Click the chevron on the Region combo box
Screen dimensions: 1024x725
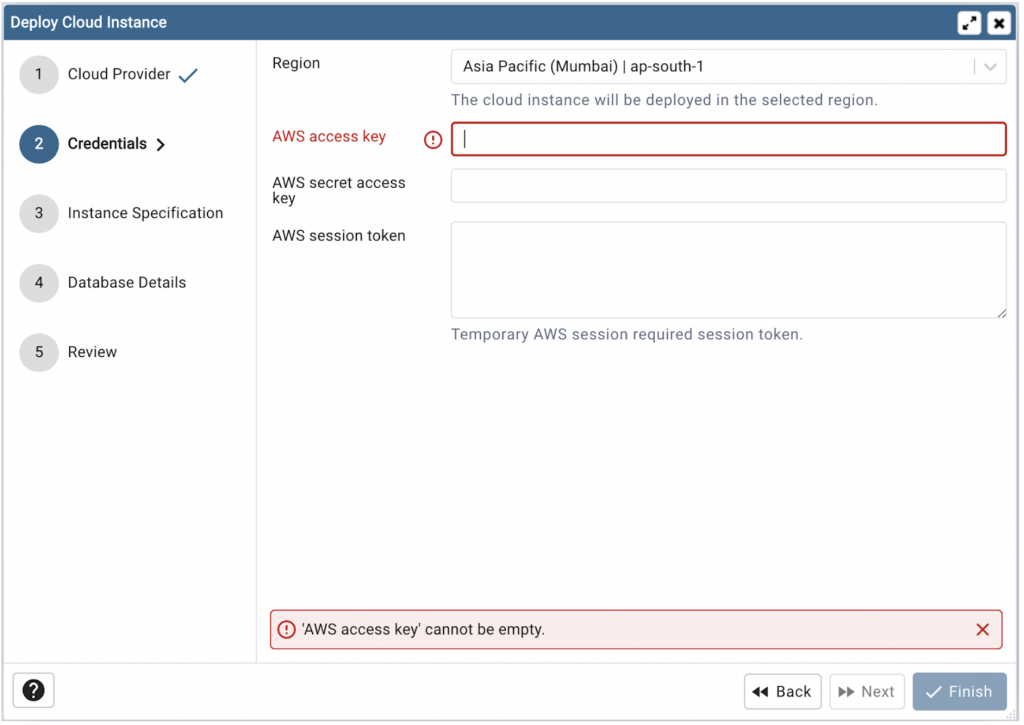pyautogui.click(x=990, y=66)
